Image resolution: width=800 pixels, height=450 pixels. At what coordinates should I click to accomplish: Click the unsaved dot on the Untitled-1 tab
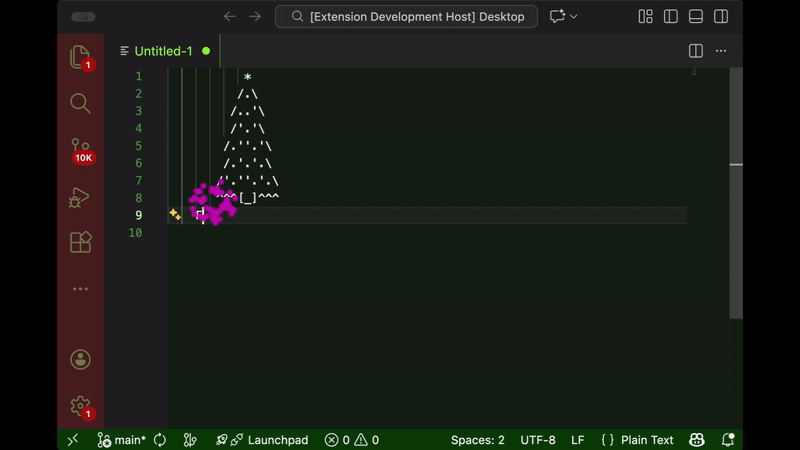pos(206,51)
